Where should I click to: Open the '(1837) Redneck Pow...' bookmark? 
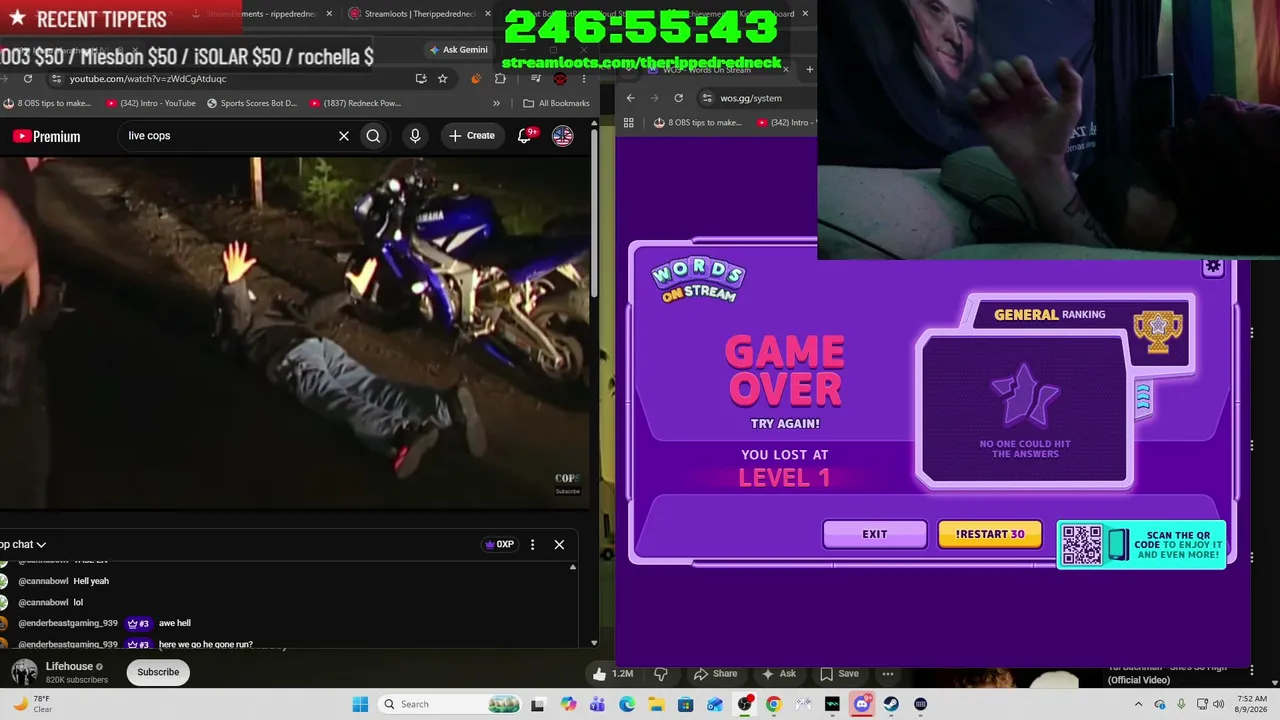pos(356,103)
